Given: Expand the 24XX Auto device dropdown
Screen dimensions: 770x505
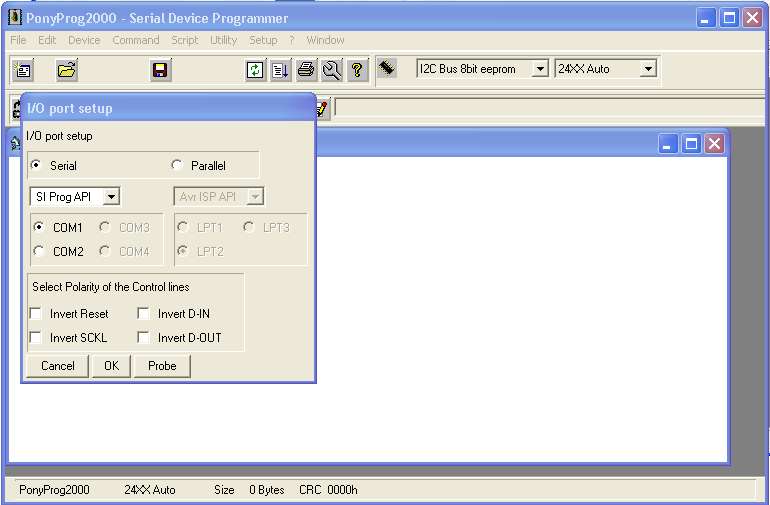Looking at the screenshot, I should pyautogui.click(x=648, y=69).
